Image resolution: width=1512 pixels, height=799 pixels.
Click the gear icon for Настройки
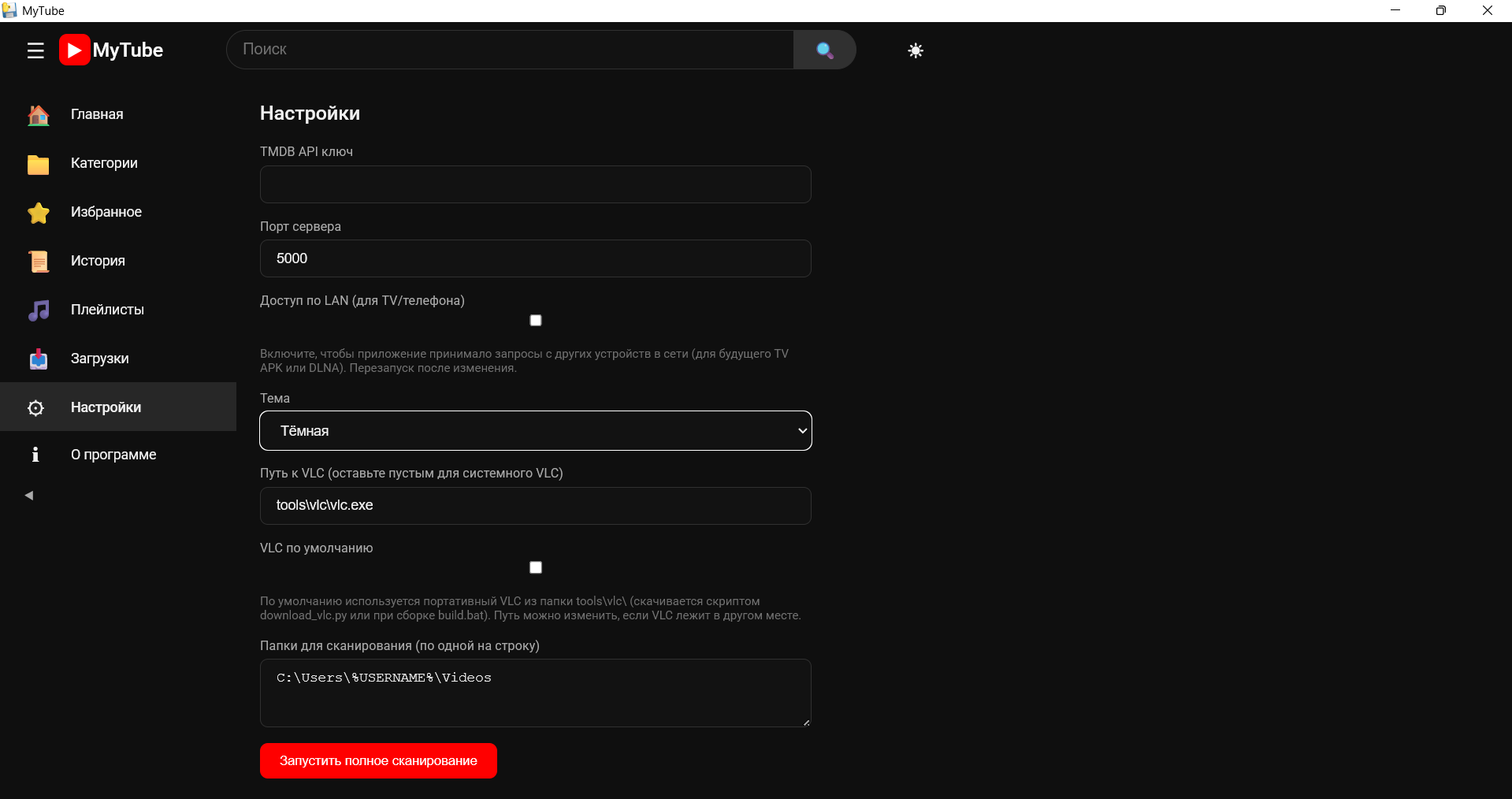(x=35, y=407)
